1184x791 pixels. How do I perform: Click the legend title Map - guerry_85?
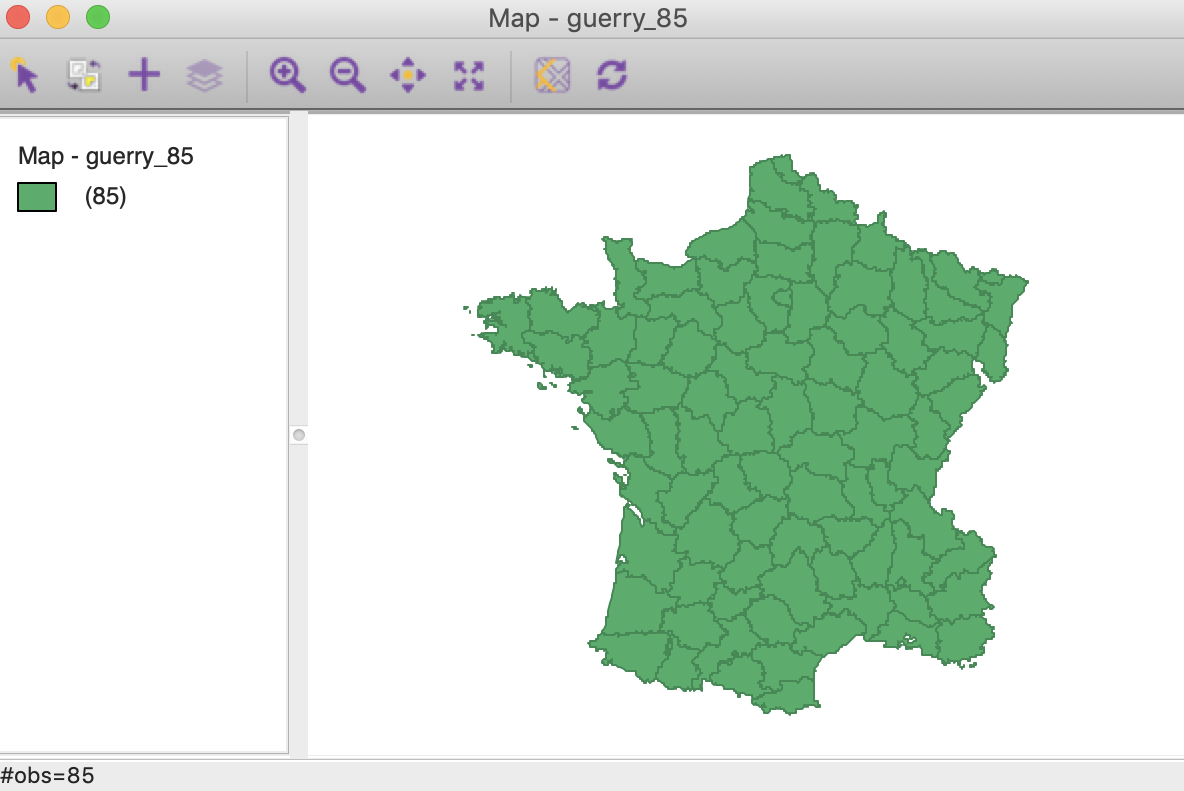point(106,156)
